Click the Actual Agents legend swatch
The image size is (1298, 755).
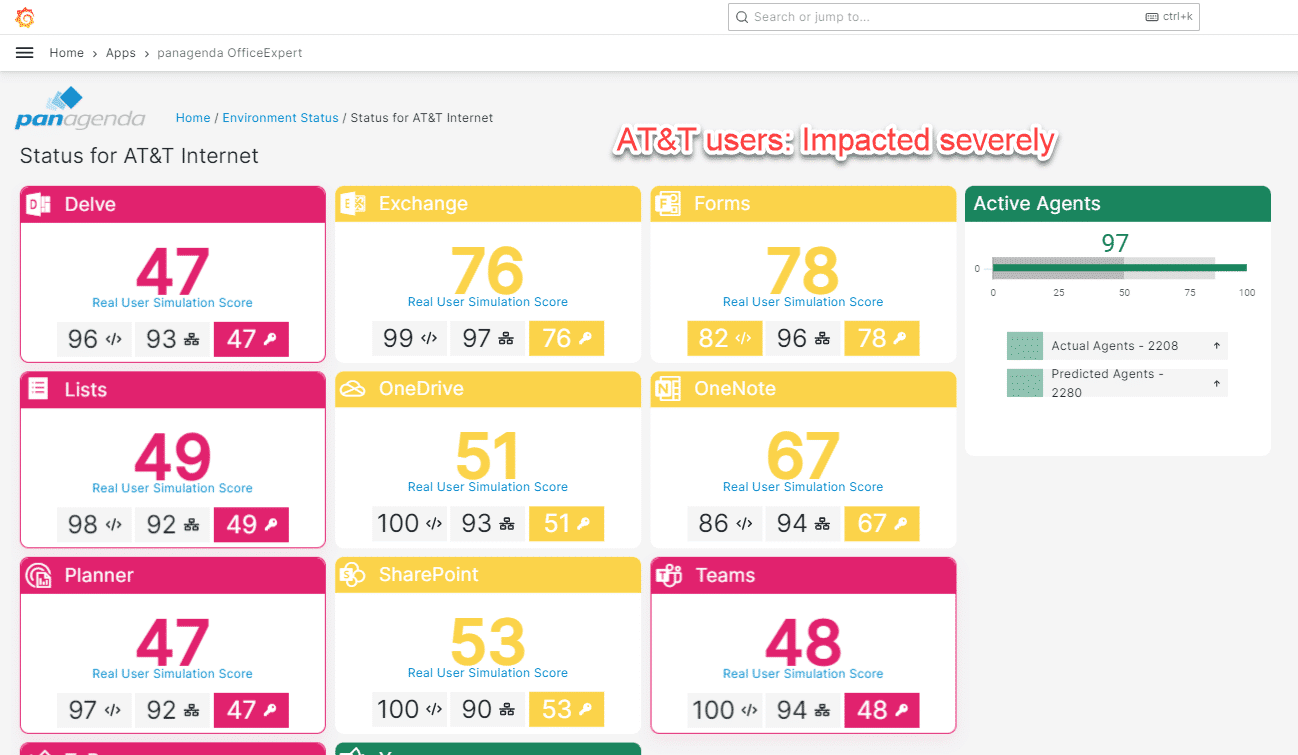pos(1025,346)
